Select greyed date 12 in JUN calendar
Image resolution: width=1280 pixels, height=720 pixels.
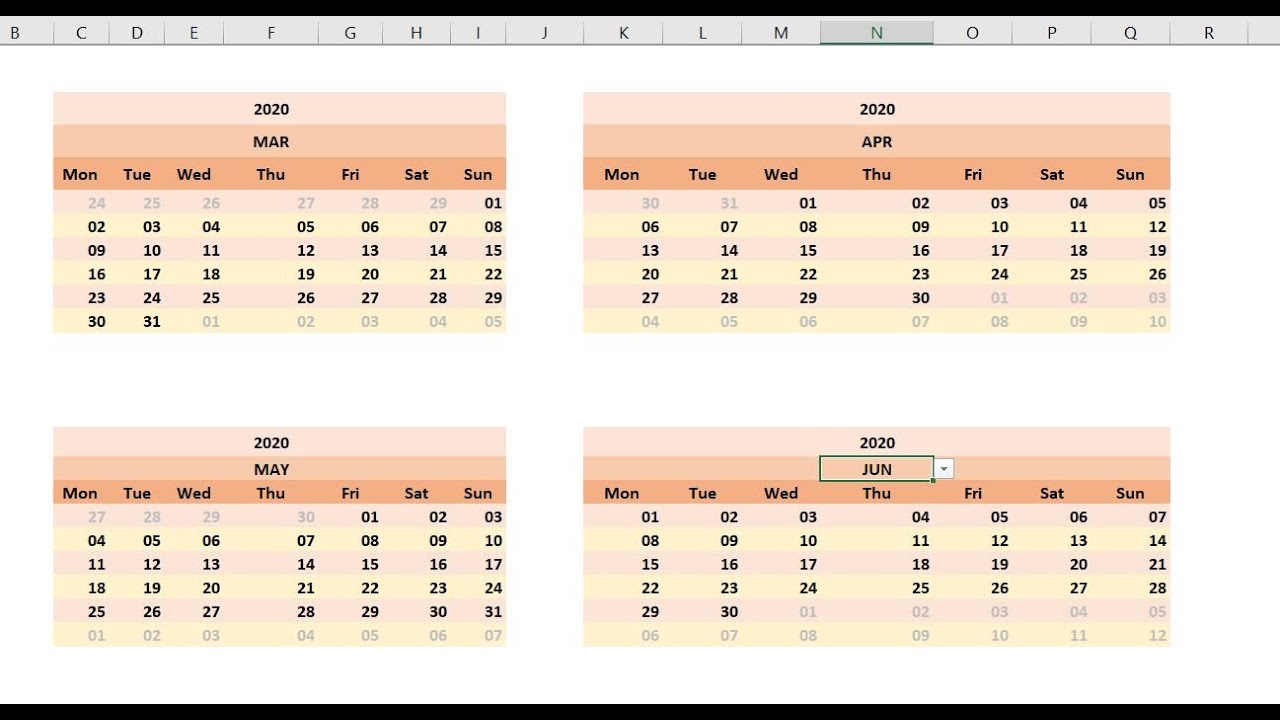(1157, 636)
